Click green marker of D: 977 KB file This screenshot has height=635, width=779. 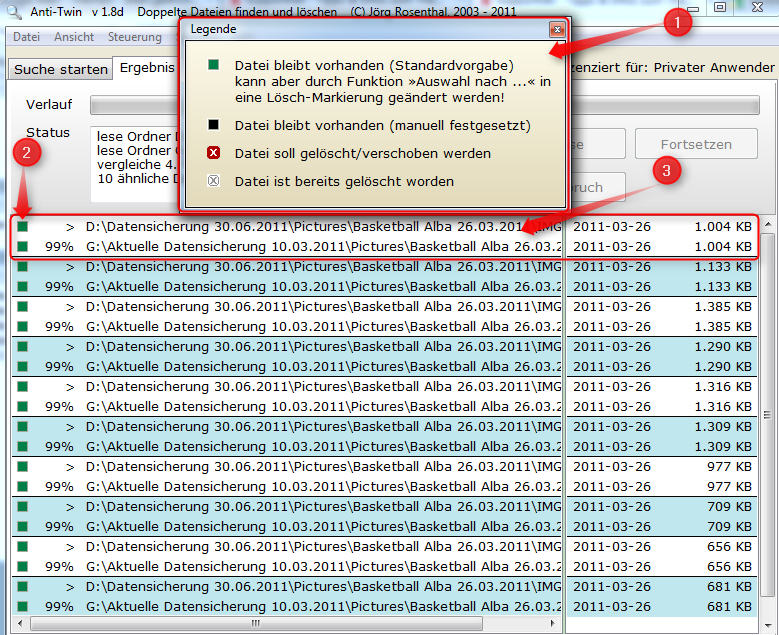click(22, 467)
